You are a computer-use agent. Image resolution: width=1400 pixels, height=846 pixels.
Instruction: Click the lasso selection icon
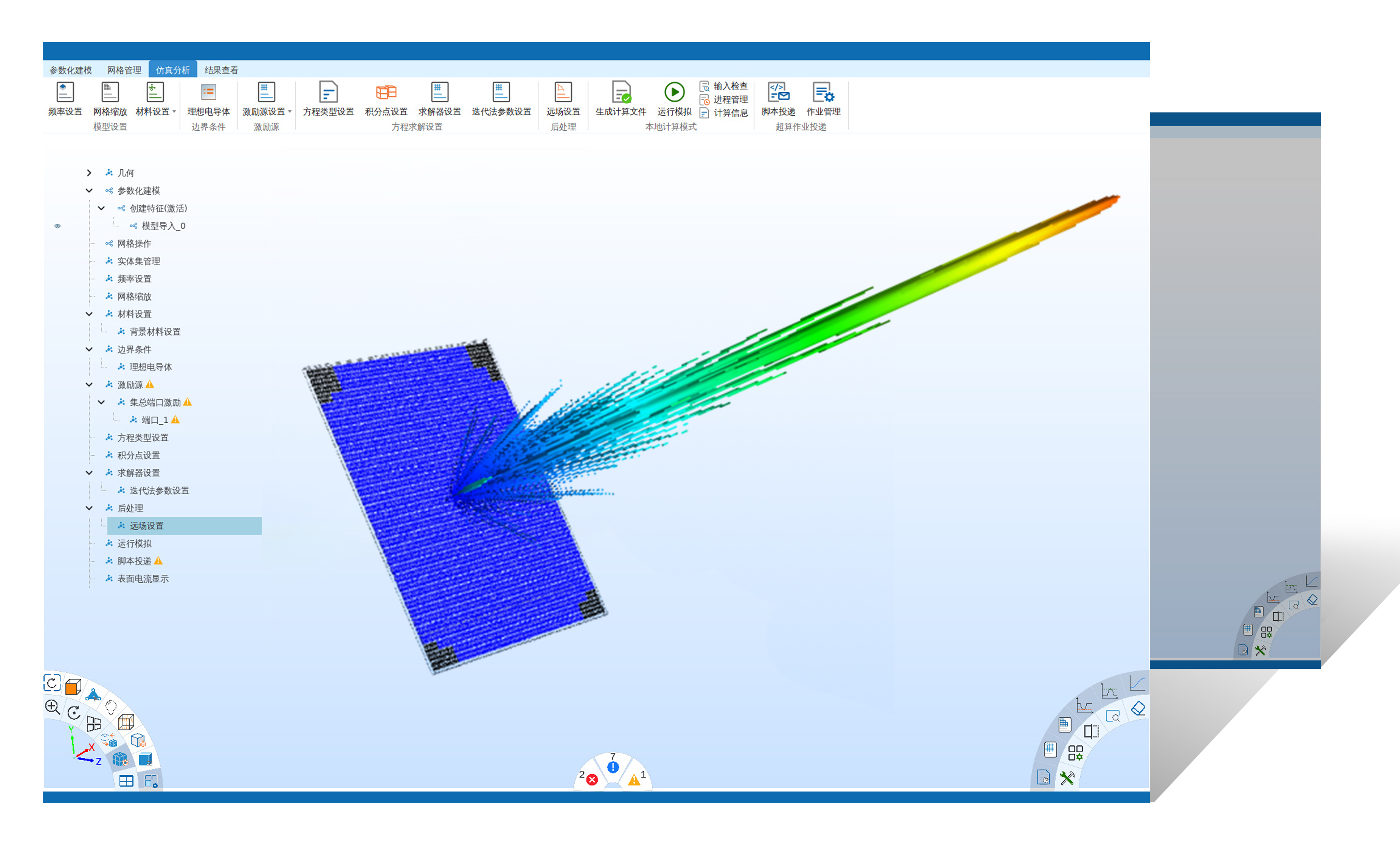[111, 707]
